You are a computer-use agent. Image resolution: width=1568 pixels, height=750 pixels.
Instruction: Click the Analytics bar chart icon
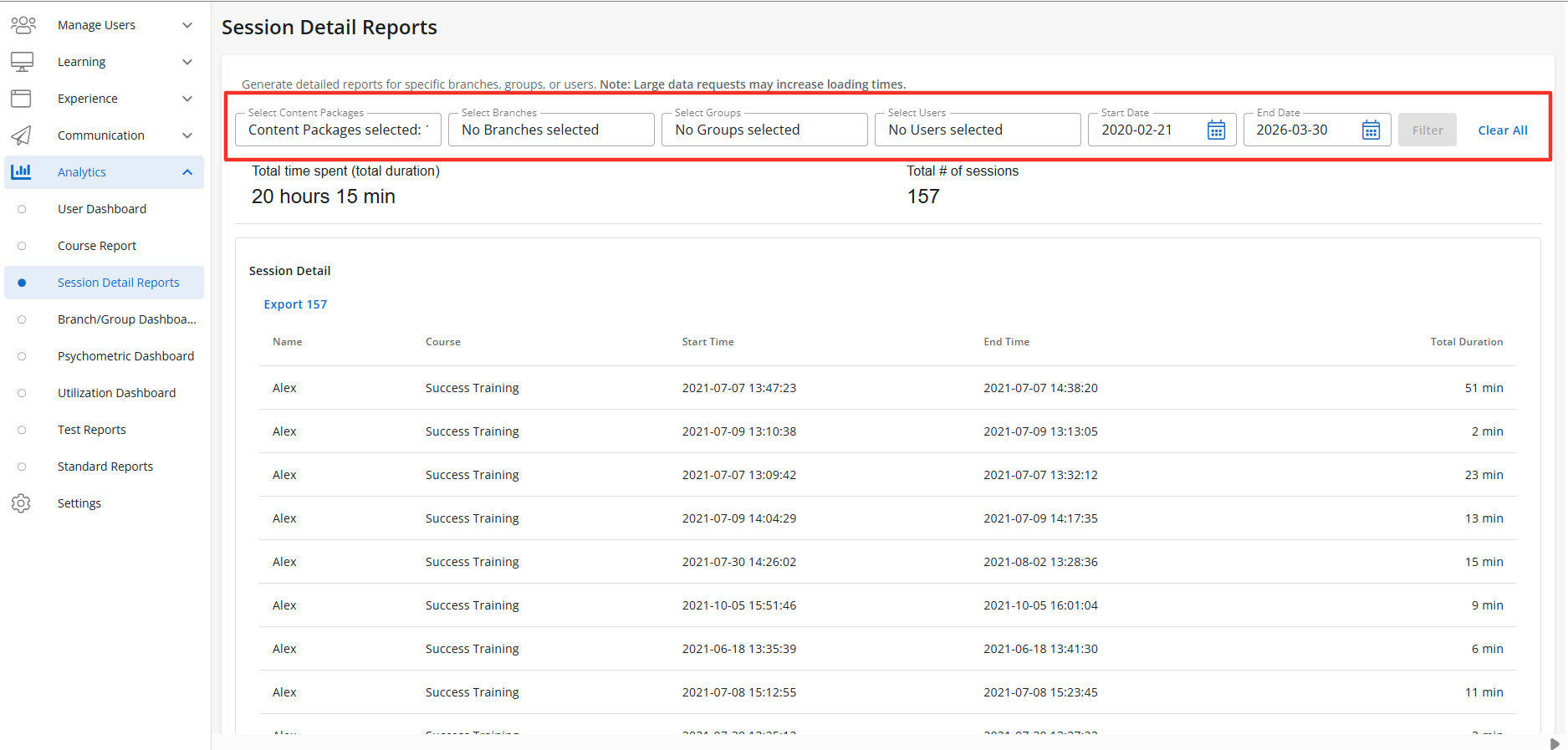point(21,172)
